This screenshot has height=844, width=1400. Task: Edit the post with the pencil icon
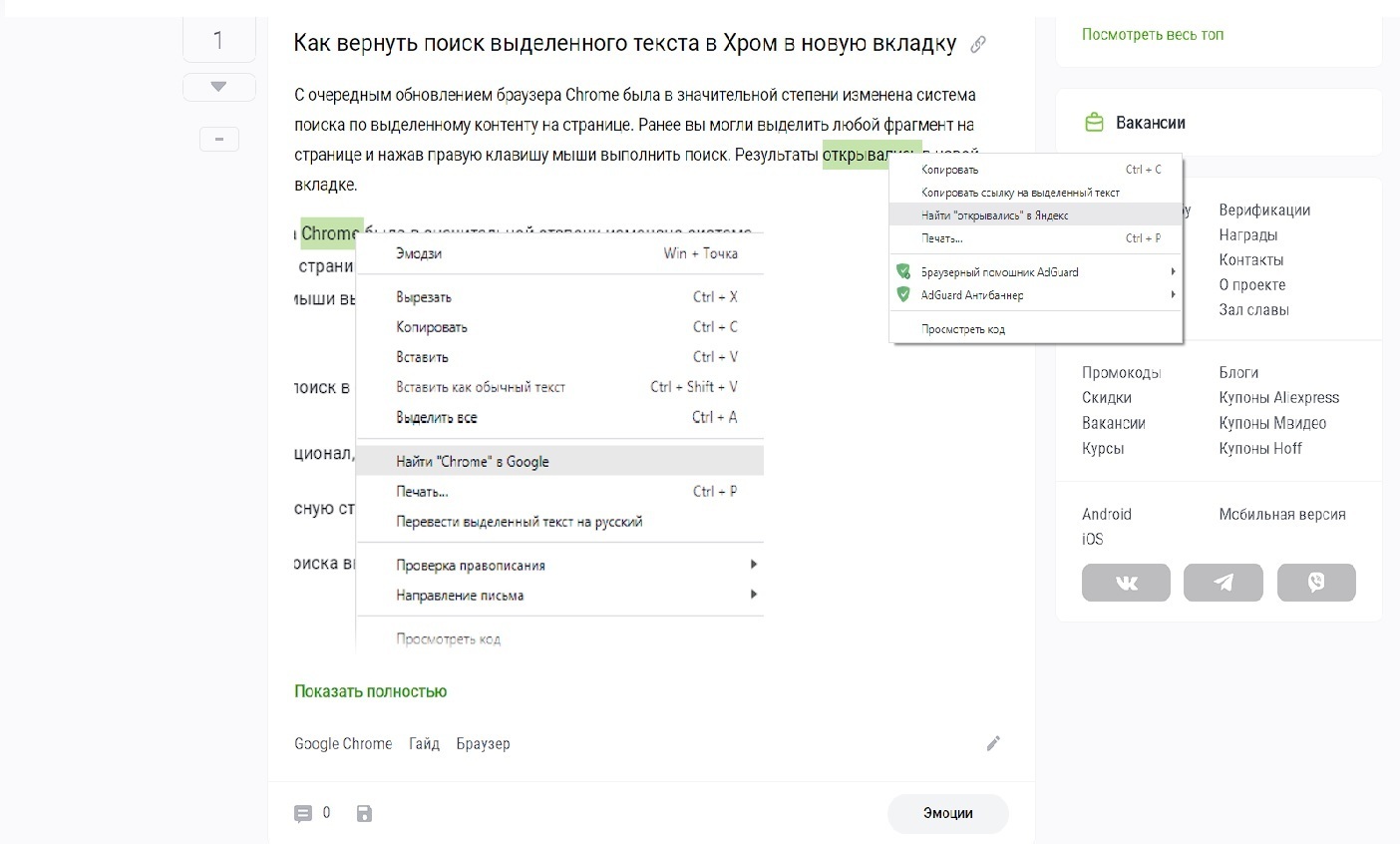click(993, 743)
